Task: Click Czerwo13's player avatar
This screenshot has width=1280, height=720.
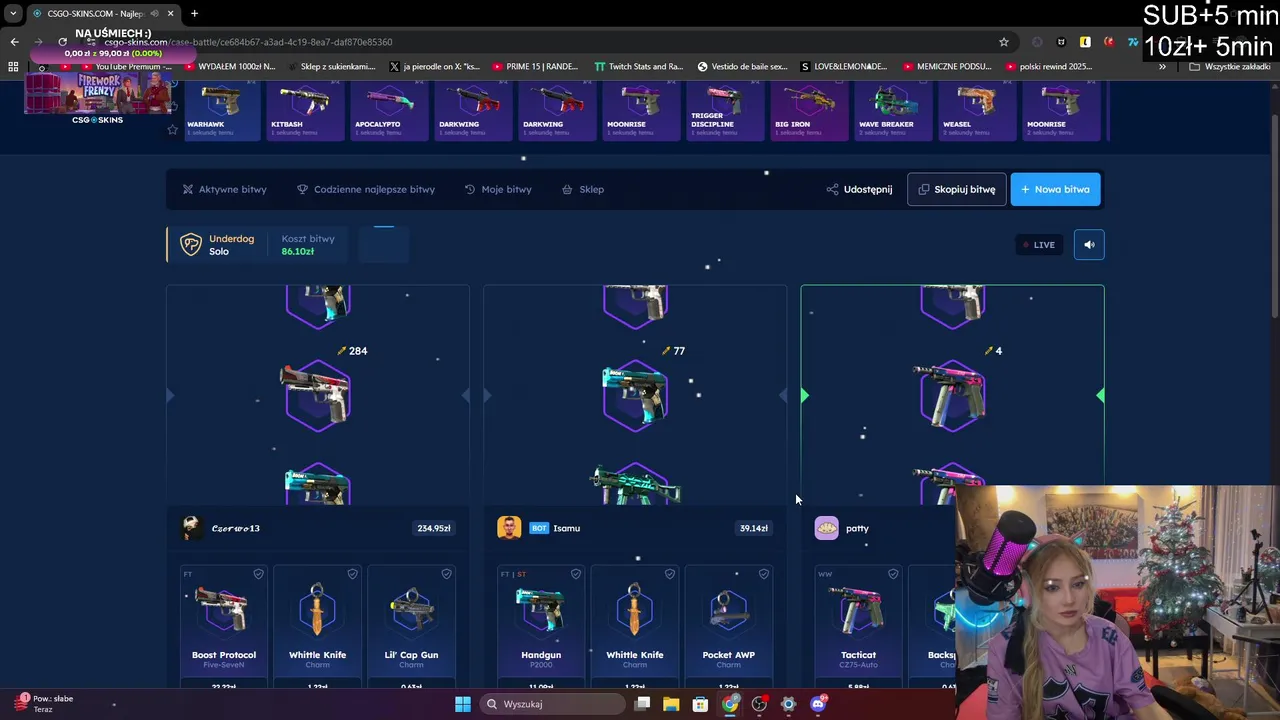Action: pyautogui.click(x=191, y=528)
